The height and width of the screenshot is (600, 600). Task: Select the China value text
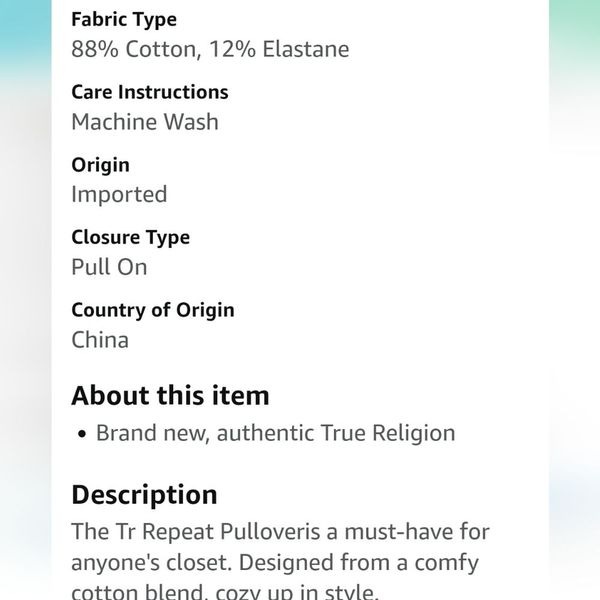tap(100, 340)
